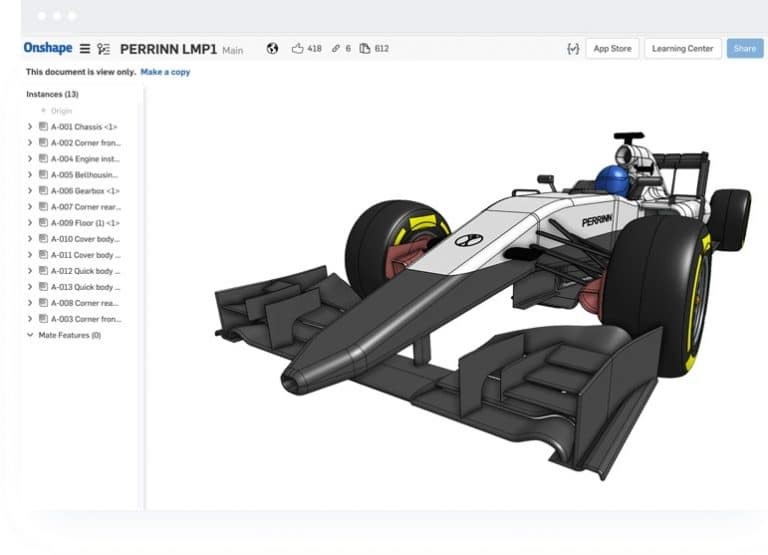Click the public globe icon
Viewport: 768px width, 555px height.
pyautogui.click(x=272, y=48)
